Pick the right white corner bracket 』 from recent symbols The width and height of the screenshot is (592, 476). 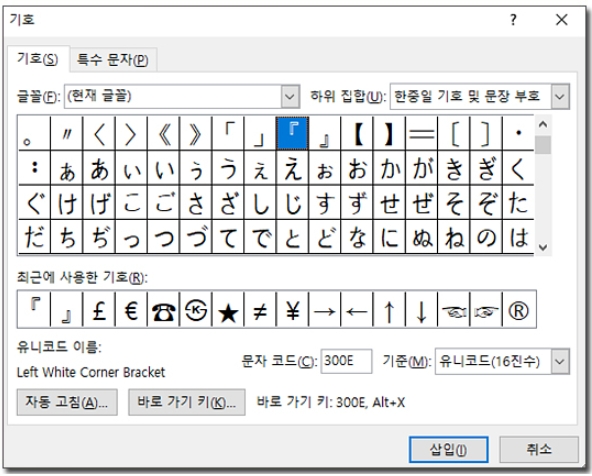pos(66,310)
